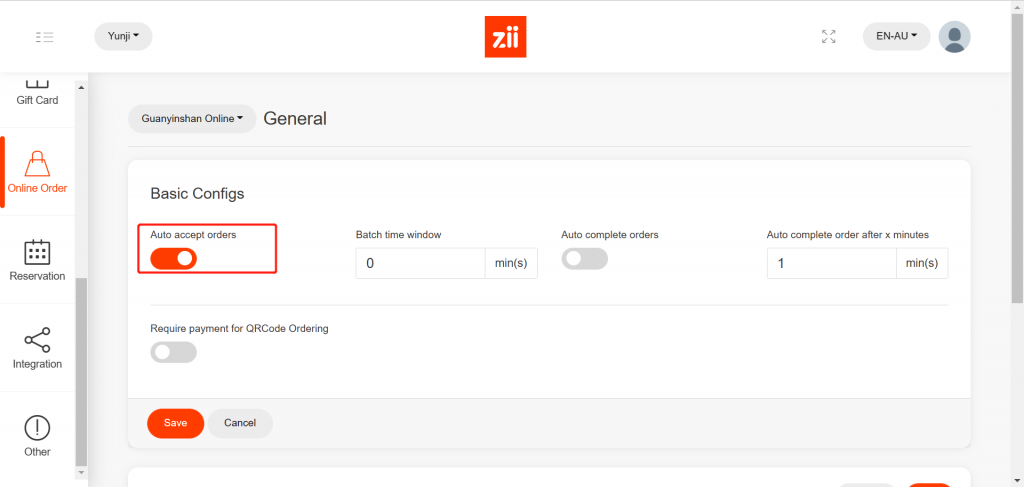1024x487 pixels.
Task: Open the Integration share icon
Action: pos(37,339)
